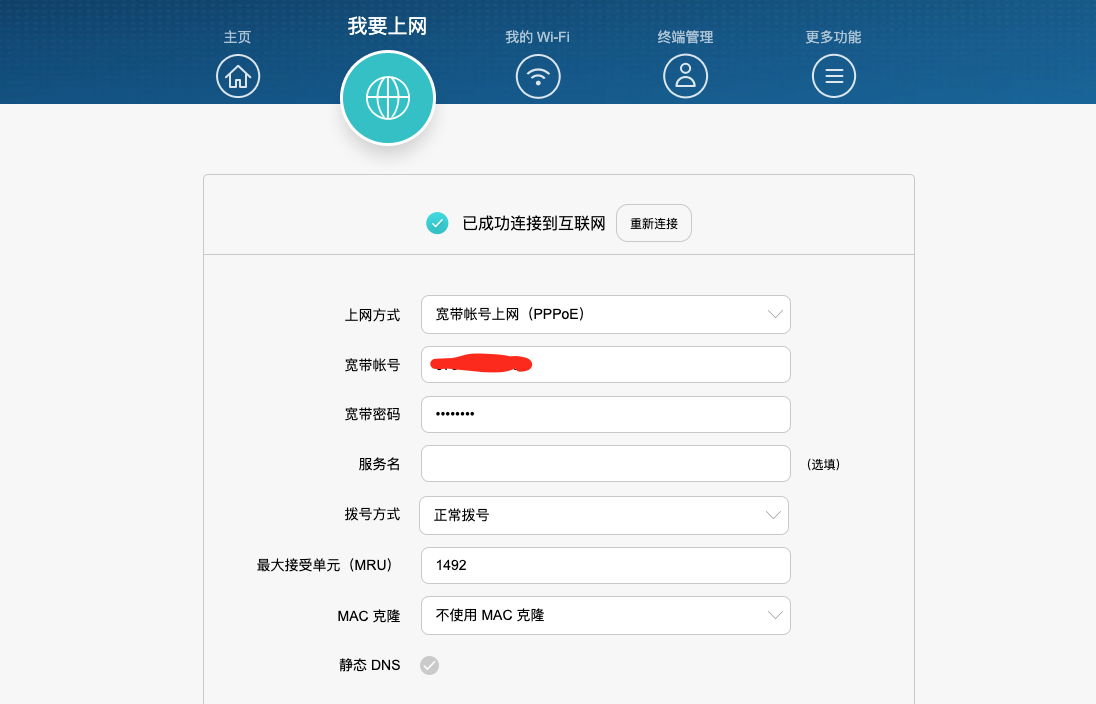This screenshot has width=1096, height=704.
Task: Click the optional 服务名 field
Action: coord(605,463)
